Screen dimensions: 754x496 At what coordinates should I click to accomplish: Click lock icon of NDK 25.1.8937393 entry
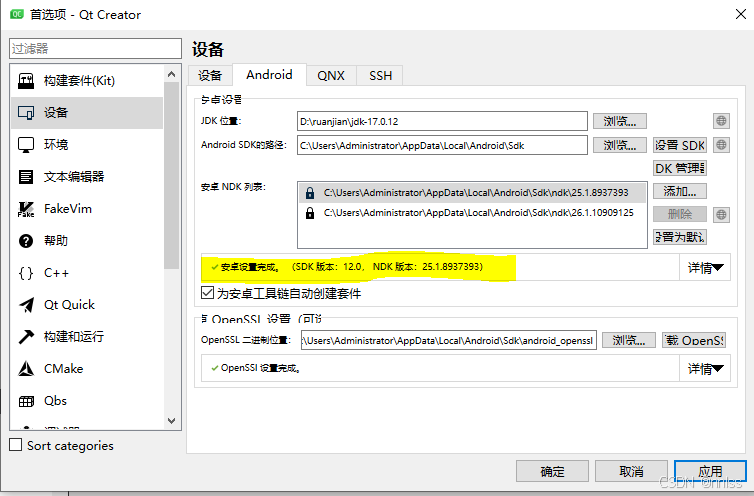coord(310,193)
